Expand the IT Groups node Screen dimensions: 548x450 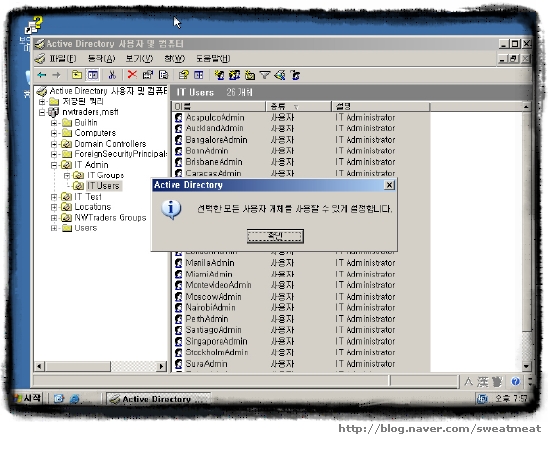point(67,175)
